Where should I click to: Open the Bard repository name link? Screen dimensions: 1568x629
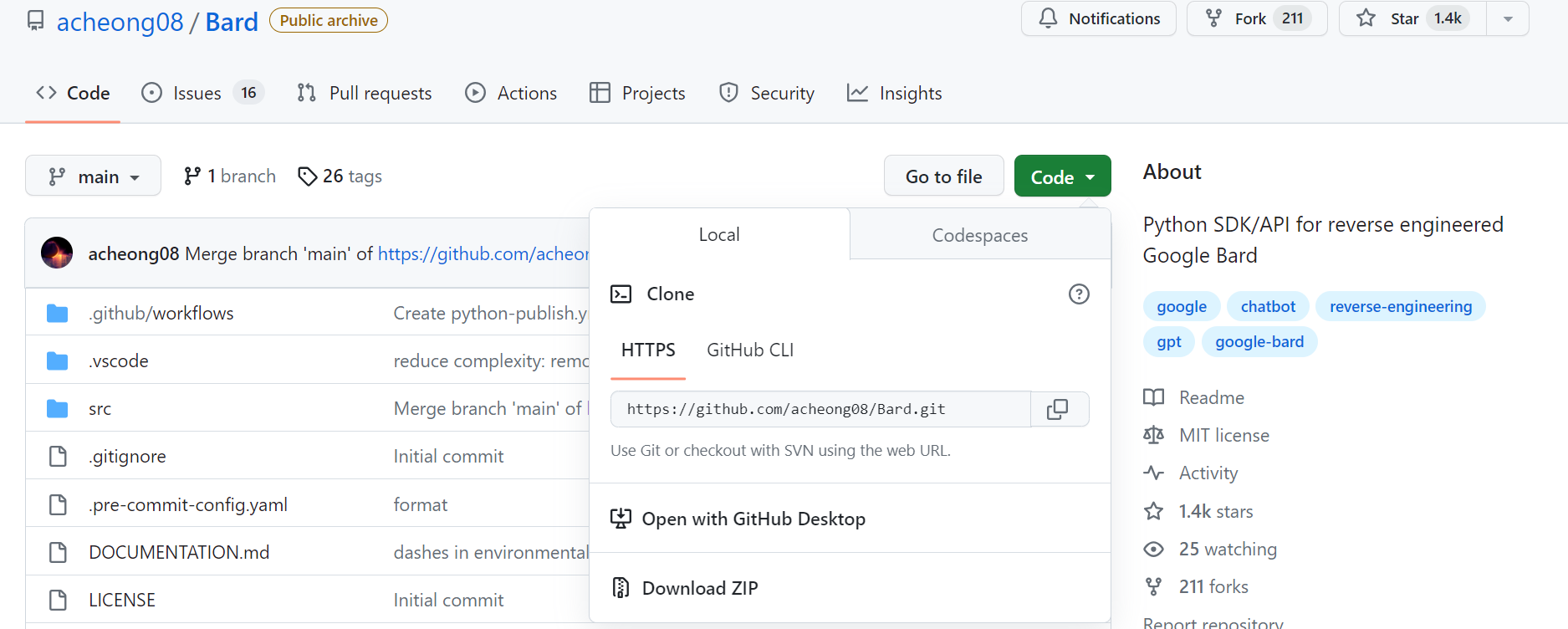coord(232,22)
